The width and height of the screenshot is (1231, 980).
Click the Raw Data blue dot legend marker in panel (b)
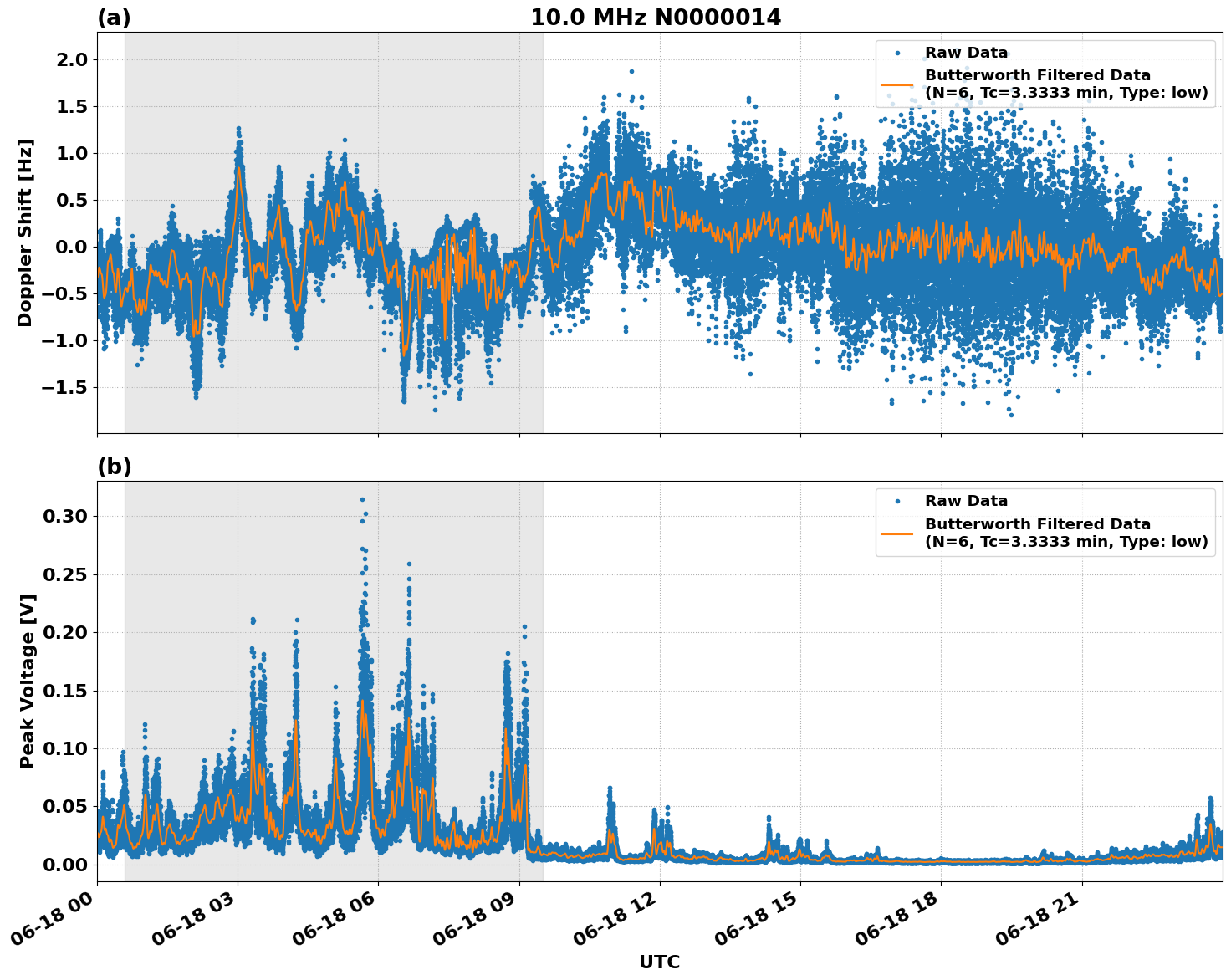tap(898, 500)
